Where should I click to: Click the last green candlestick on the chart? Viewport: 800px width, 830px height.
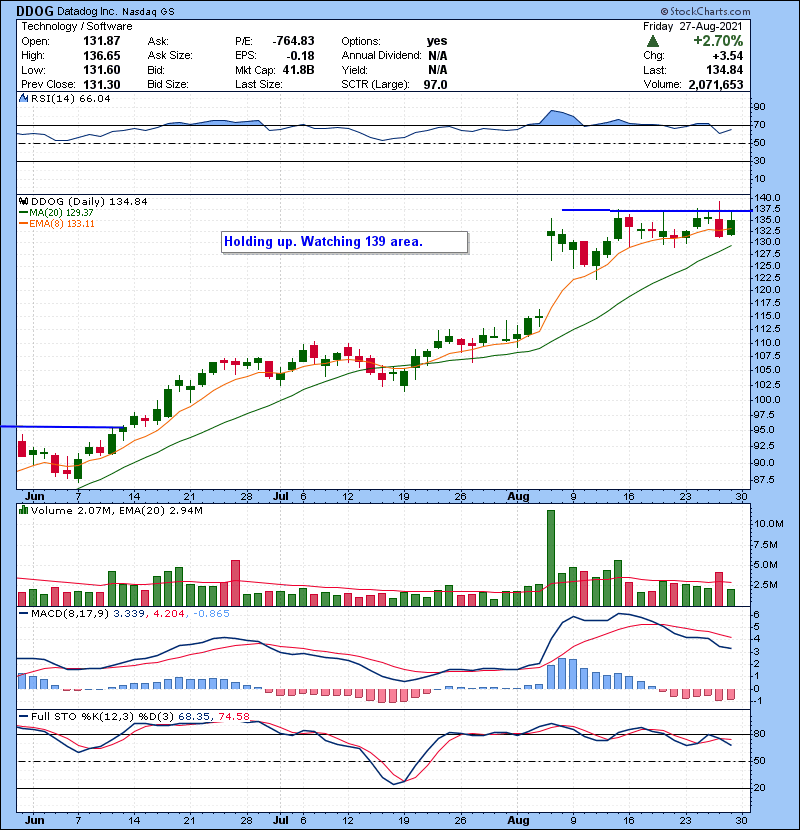pos(731,227)
